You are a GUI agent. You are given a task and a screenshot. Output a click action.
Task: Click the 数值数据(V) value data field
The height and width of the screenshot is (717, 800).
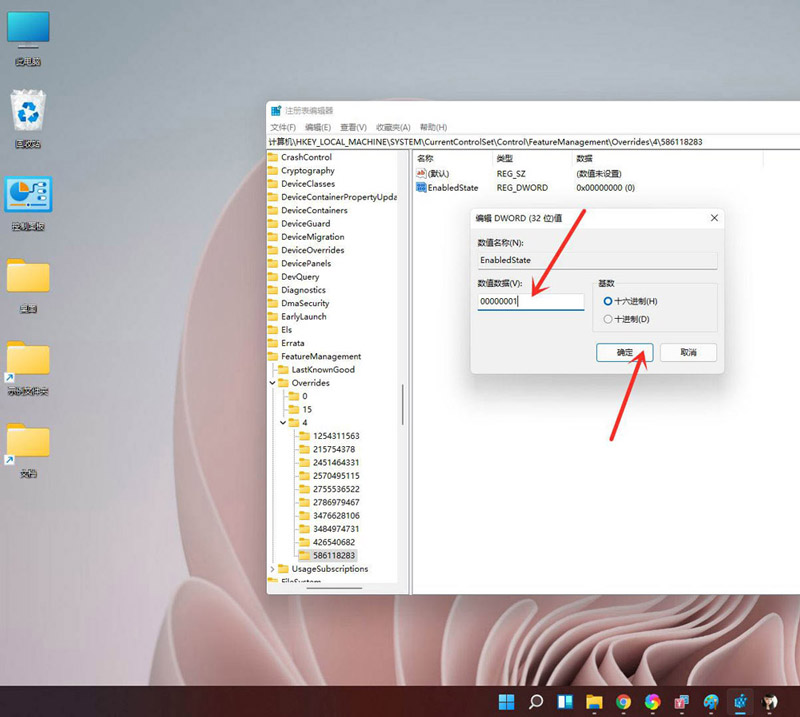click(x=530, y=301)
